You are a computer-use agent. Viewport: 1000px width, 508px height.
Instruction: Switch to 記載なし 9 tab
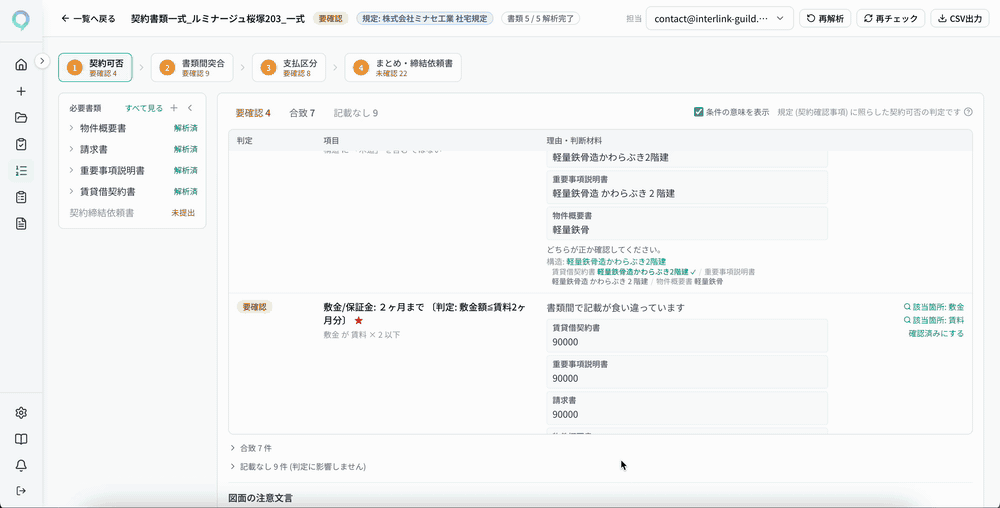point(356,113)
